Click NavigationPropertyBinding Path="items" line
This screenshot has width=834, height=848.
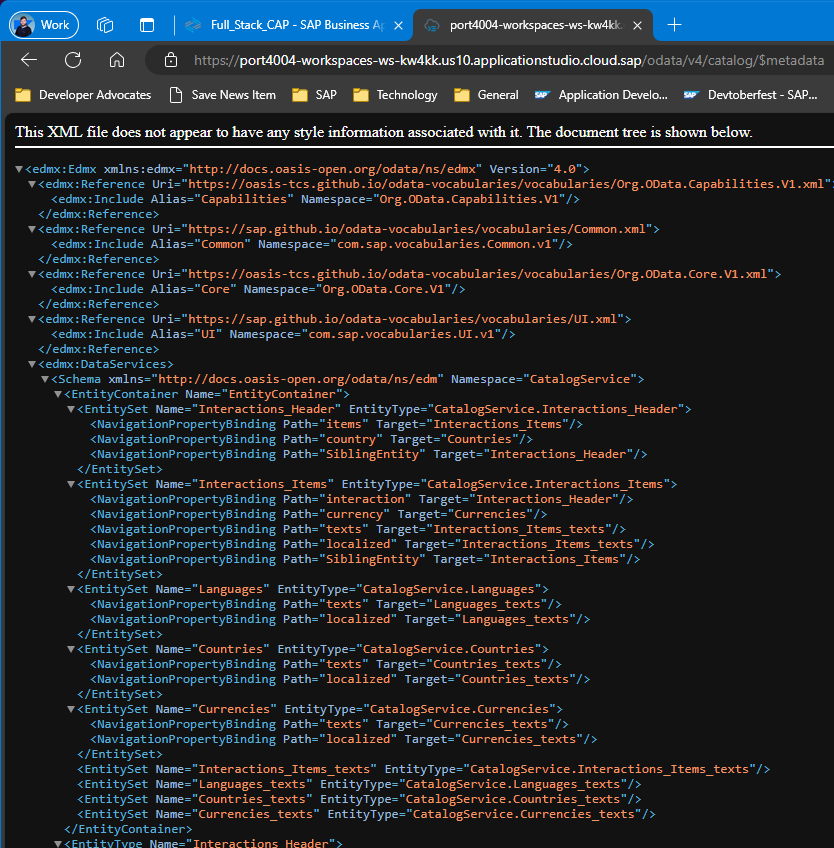click(x=336, y=424)
